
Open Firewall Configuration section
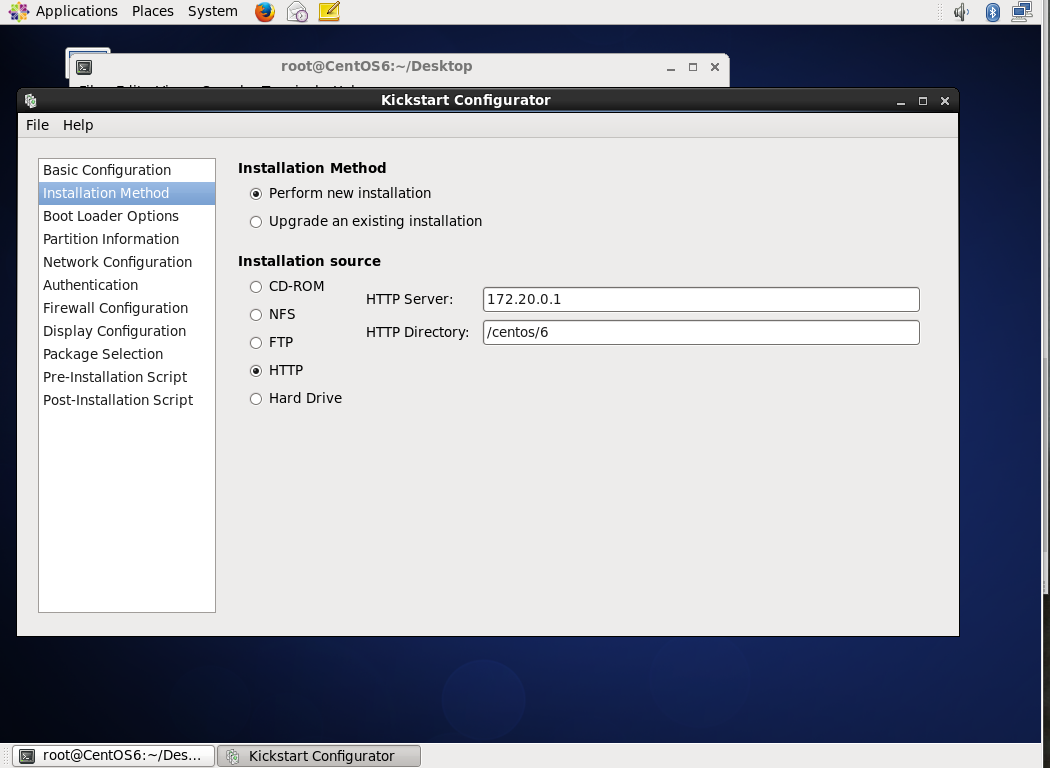point(127,308)
